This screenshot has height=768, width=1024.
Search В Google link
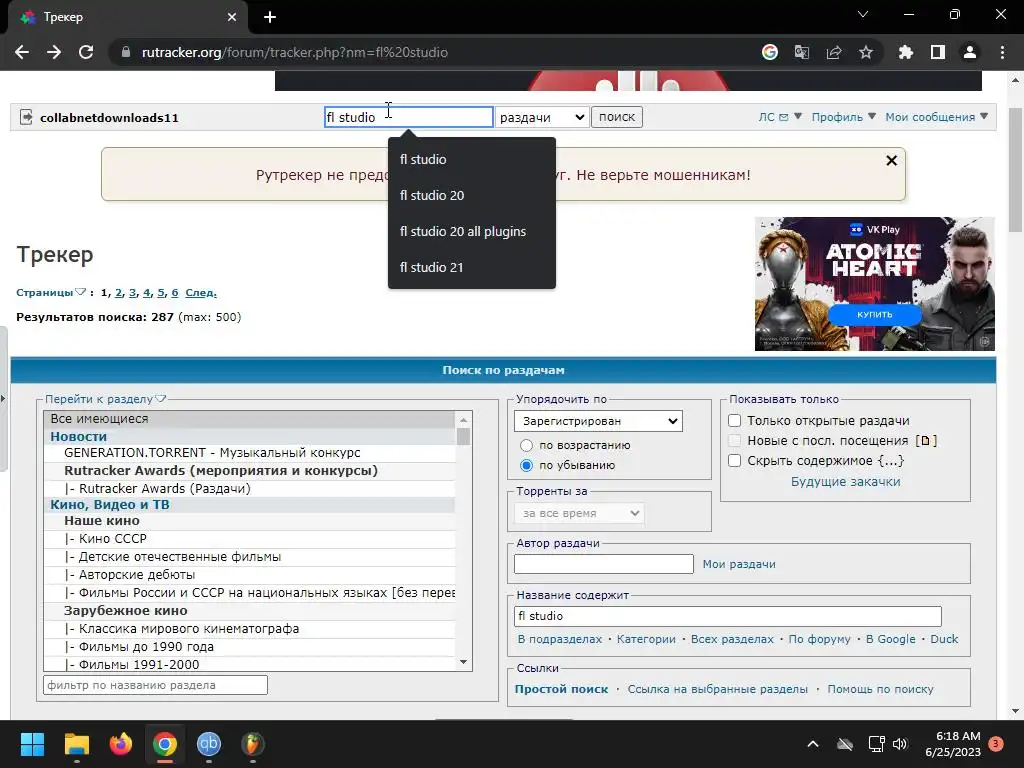click(890, 639)
